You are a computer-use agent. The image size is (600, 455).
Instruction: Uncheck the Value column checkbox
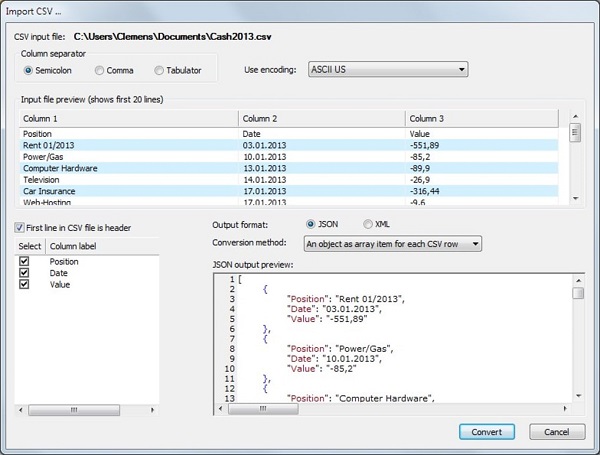click(x=24, y=284)
